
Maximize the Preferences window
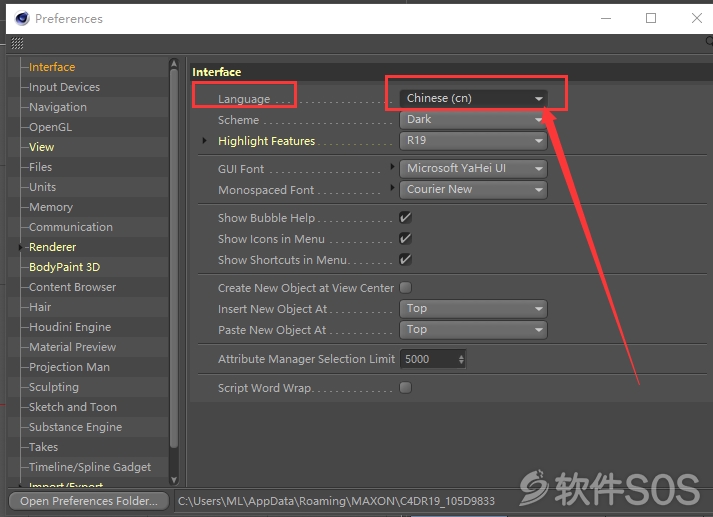[651, 18]
